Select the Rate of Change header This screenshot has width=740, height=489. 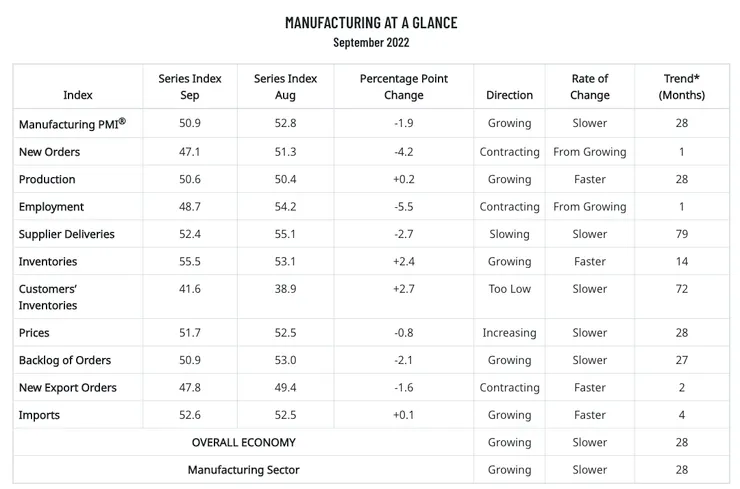coord(589,87)
